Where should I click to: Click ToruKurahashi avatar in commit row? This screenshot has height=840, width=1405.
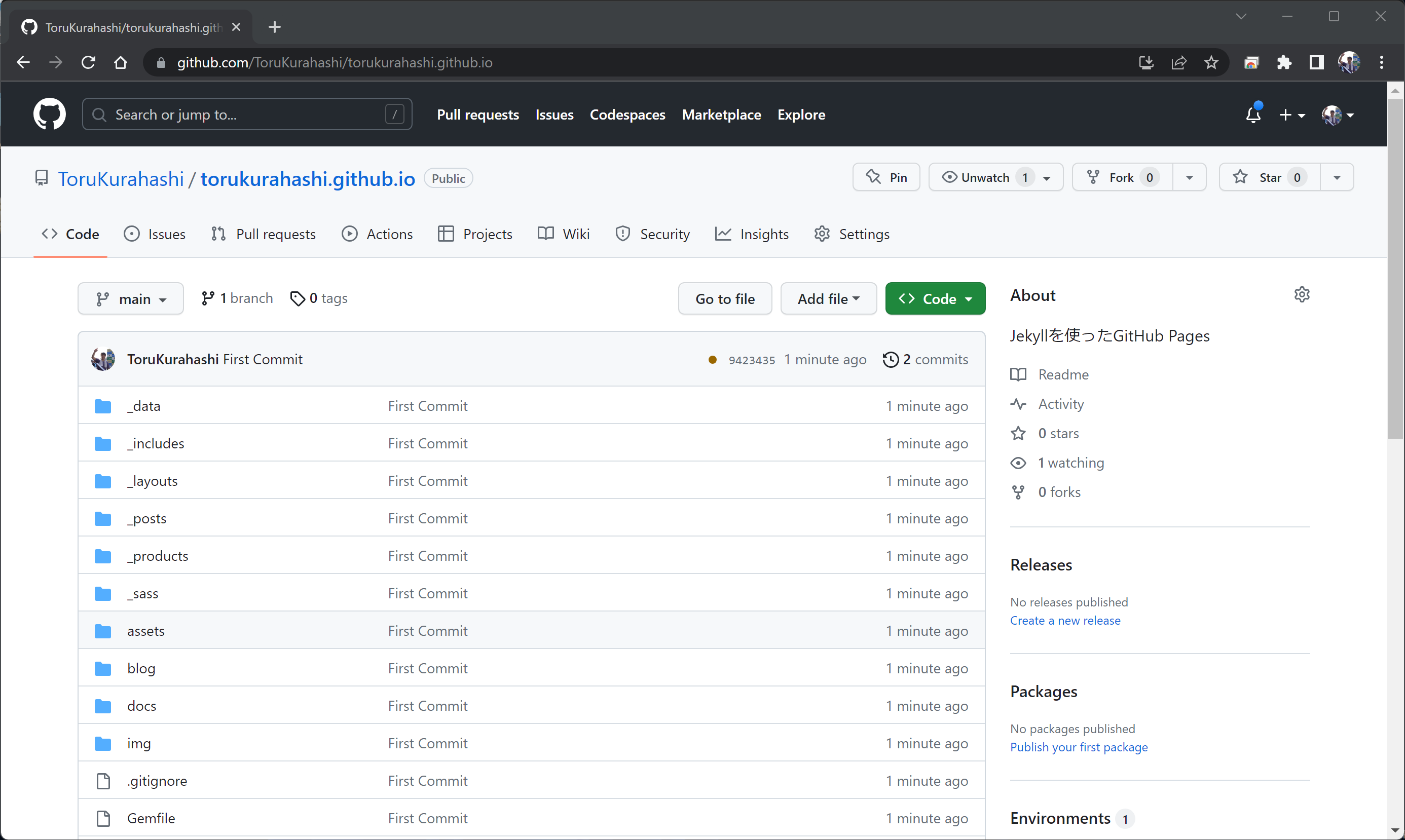point(103,359)
